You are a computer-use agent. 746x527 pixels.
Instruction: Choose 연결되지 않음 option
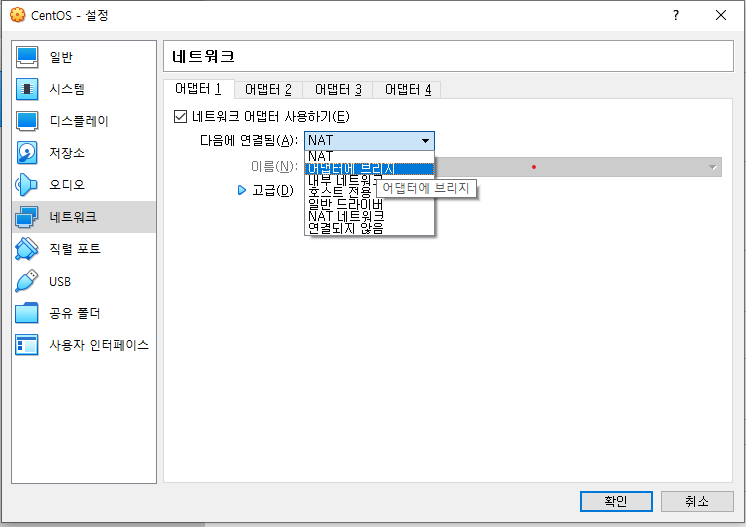click(x=369, y=228)
